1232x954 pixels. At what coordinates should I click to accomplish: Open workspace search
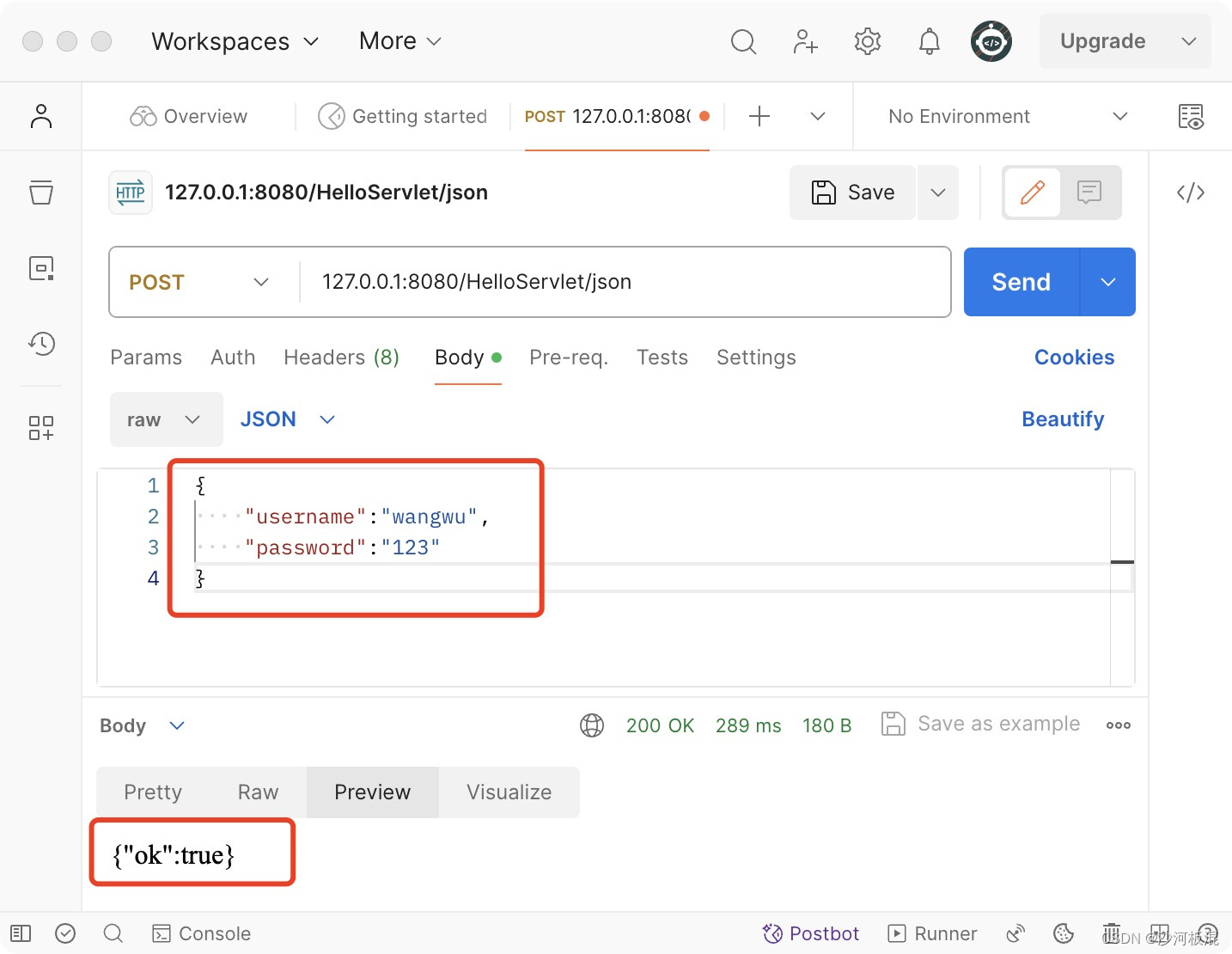tap(742, 40)
